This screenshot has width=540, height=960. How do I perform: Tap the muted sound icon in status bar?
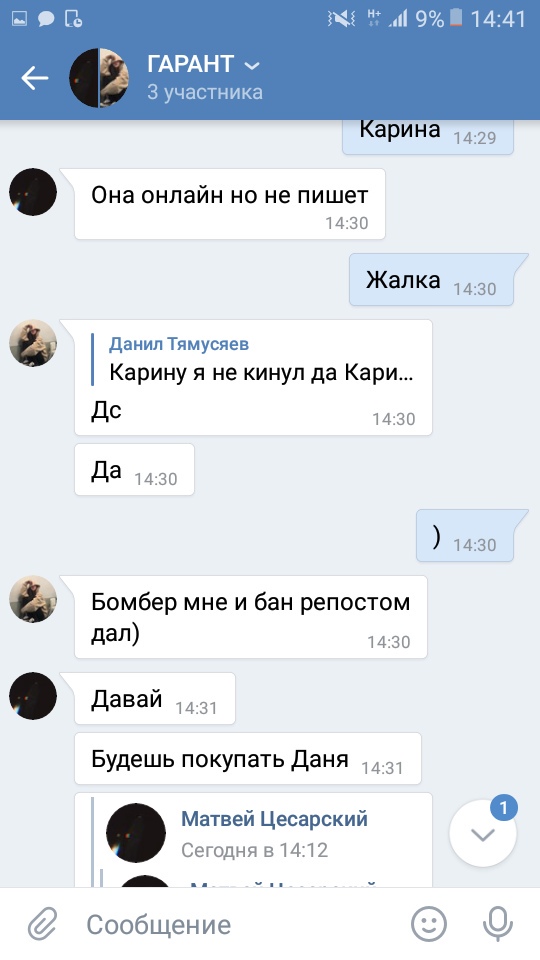(342, 19)
